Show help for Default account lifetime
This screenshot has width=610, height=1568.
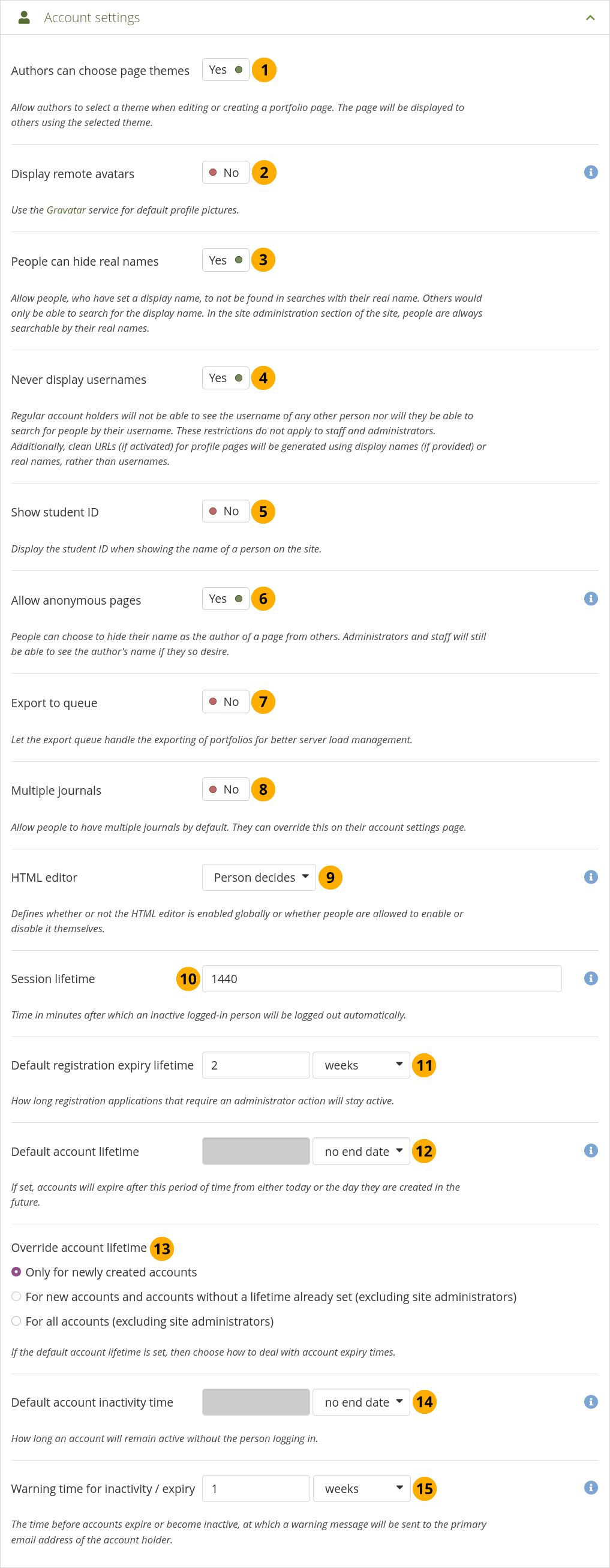(x=591, y=1151)
